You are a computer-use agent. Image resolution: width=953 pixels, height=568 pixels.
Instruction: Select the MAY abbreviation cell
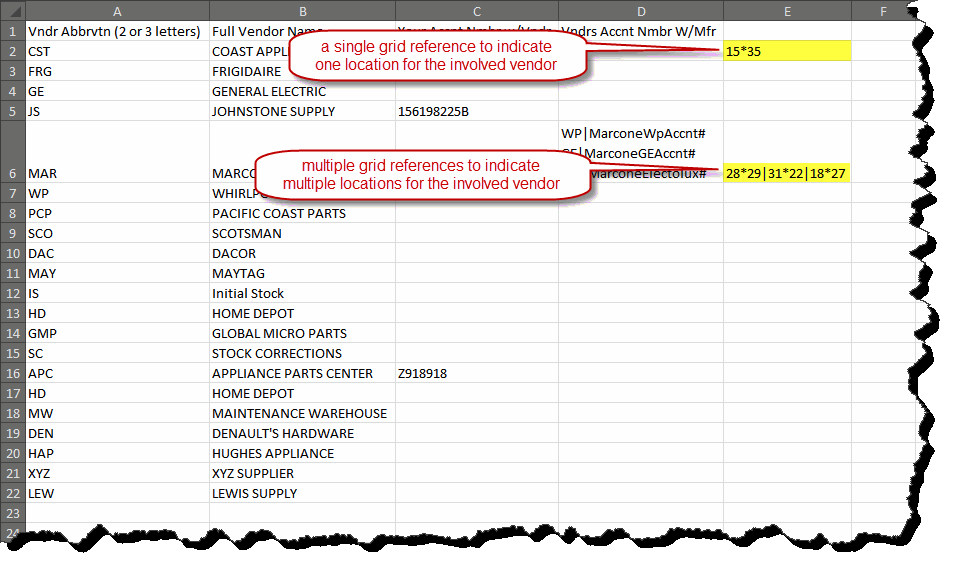pos(117,273)
